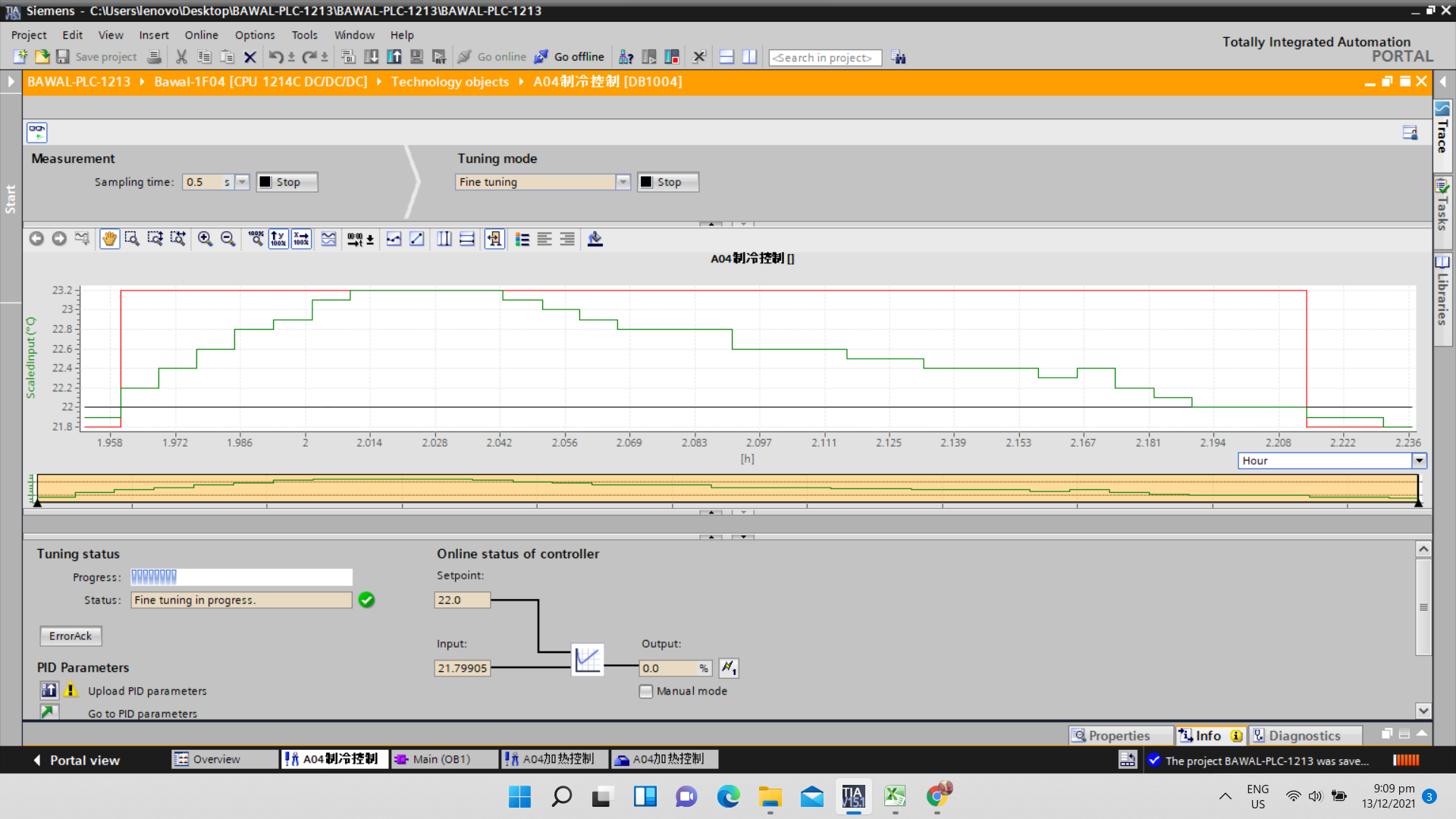Click the zoom out magnifier icon
The height and width of the screenshot is (819, 1456).
click(x=227, y=240)
